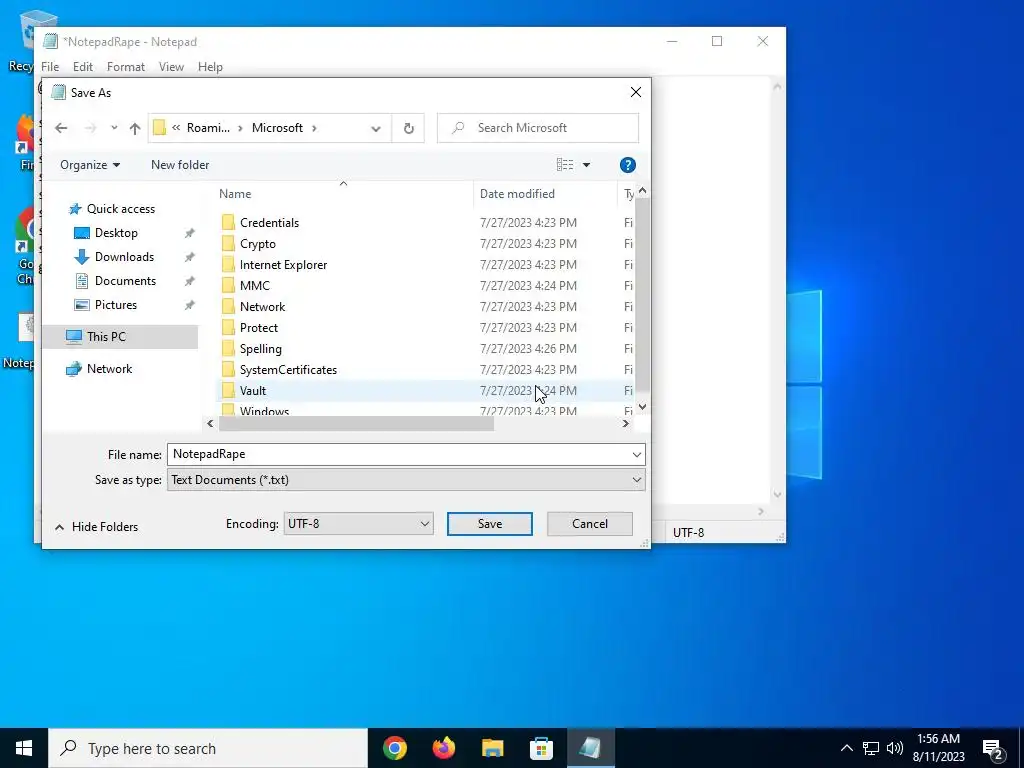Open Notepad Help menu

coord(210,67)
